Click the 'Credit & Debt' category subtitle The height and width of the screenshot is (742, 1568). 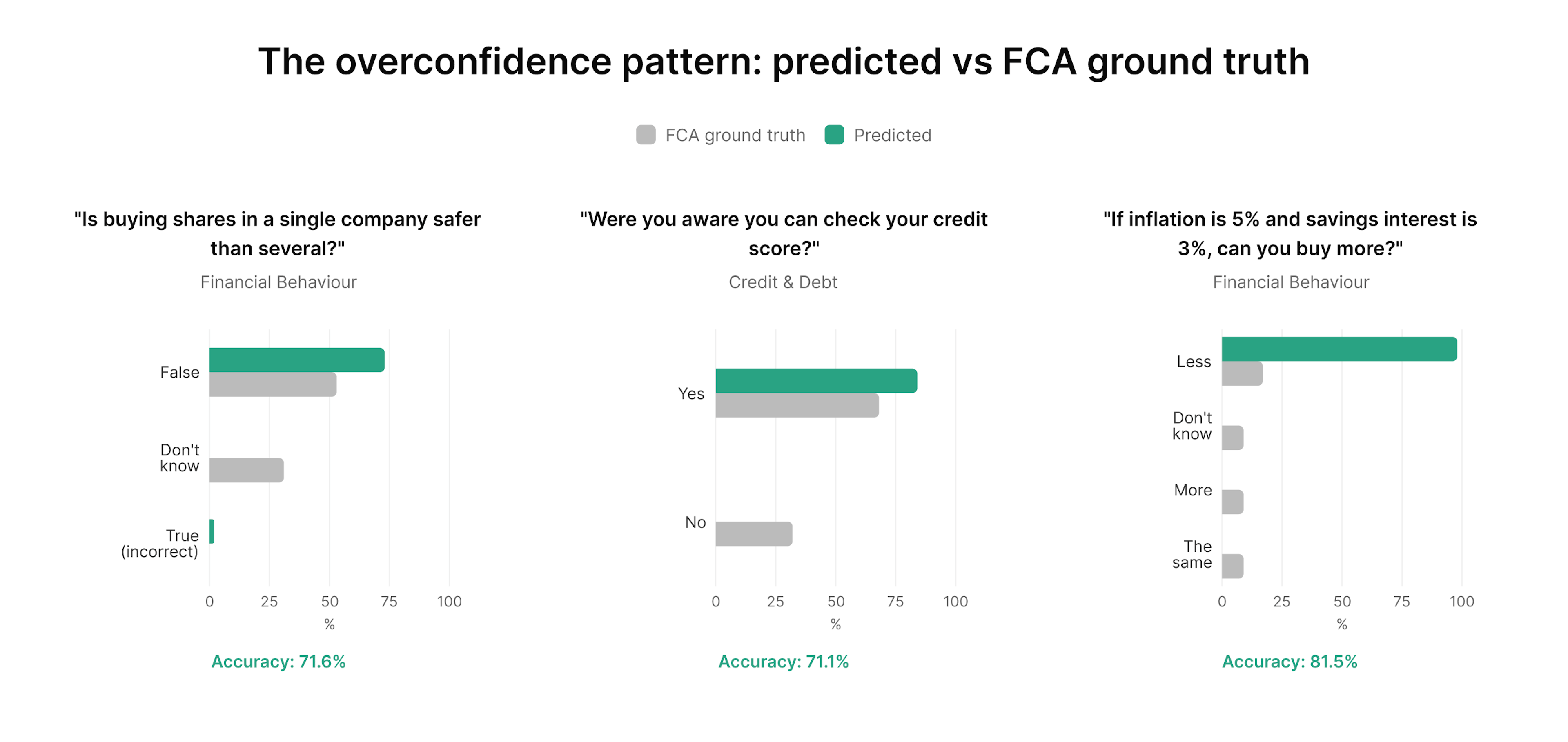783,282
